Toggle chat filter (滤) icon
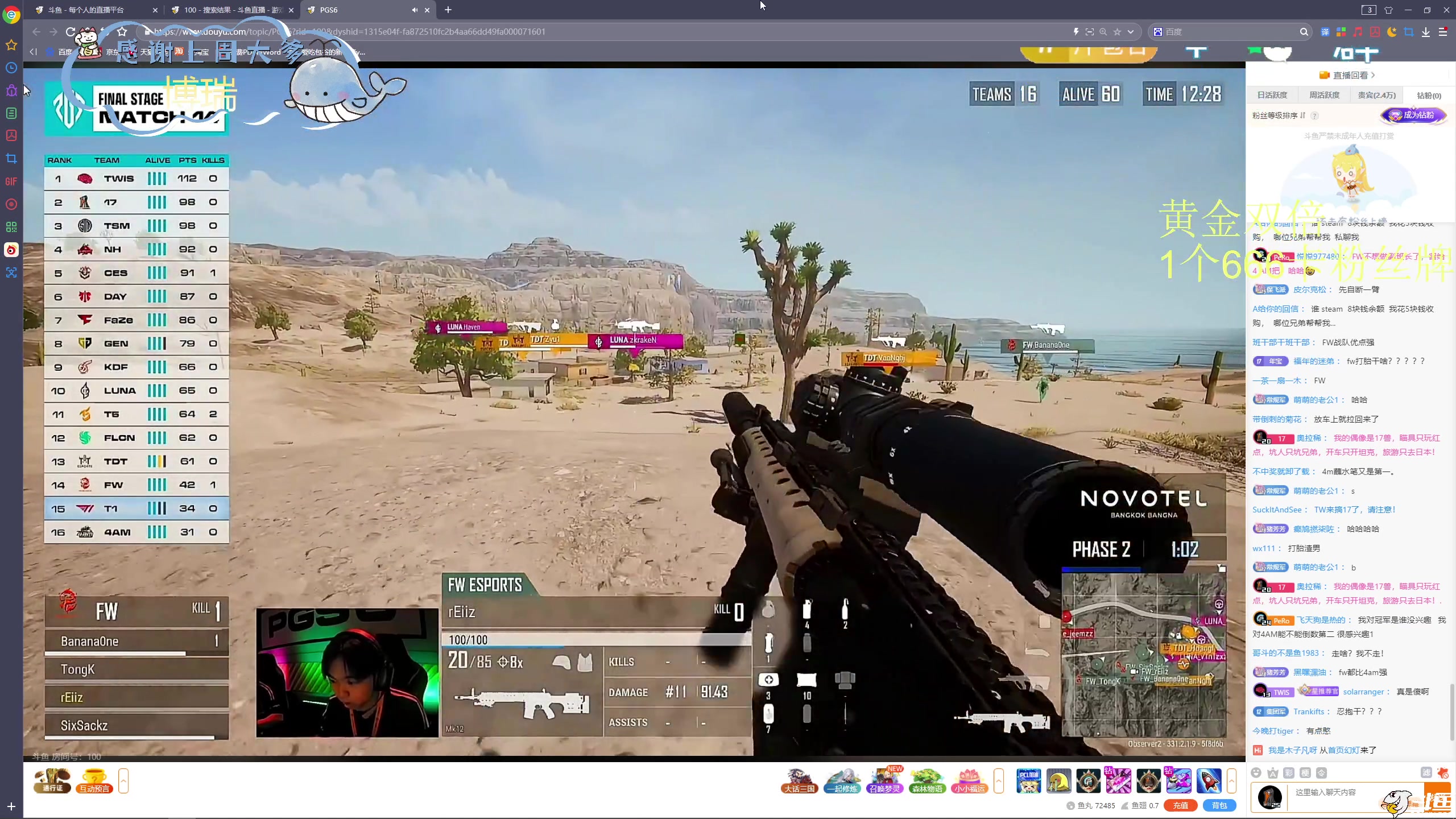The width and height of the screenshot is (1456, 819). [1426, 772]
